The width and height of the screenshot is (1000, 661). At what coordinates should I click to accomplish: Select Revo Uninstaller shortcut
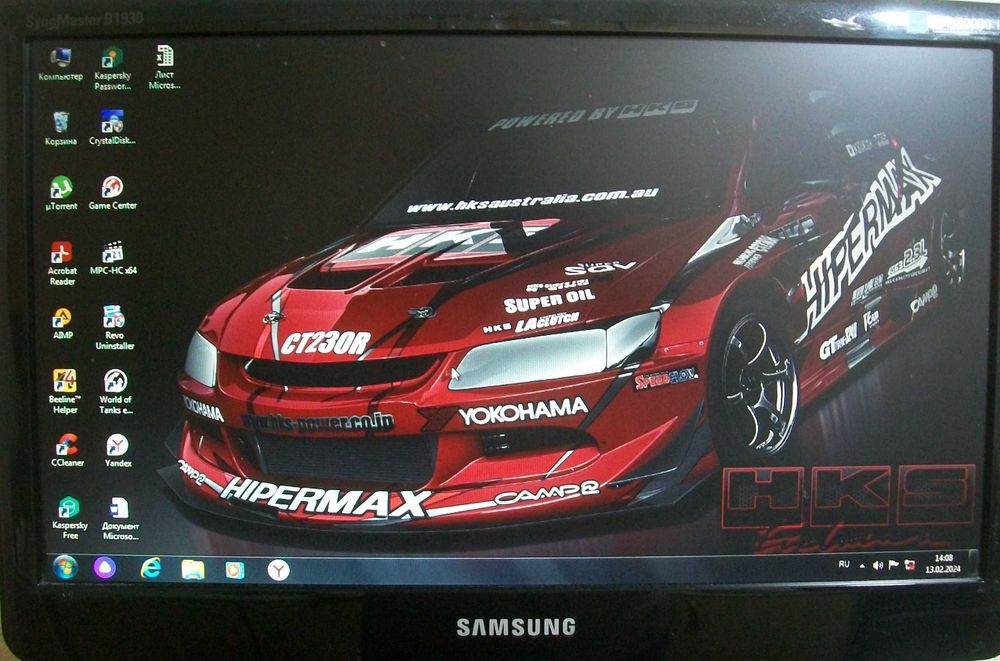pyautogui.click(x=115, y=328)
